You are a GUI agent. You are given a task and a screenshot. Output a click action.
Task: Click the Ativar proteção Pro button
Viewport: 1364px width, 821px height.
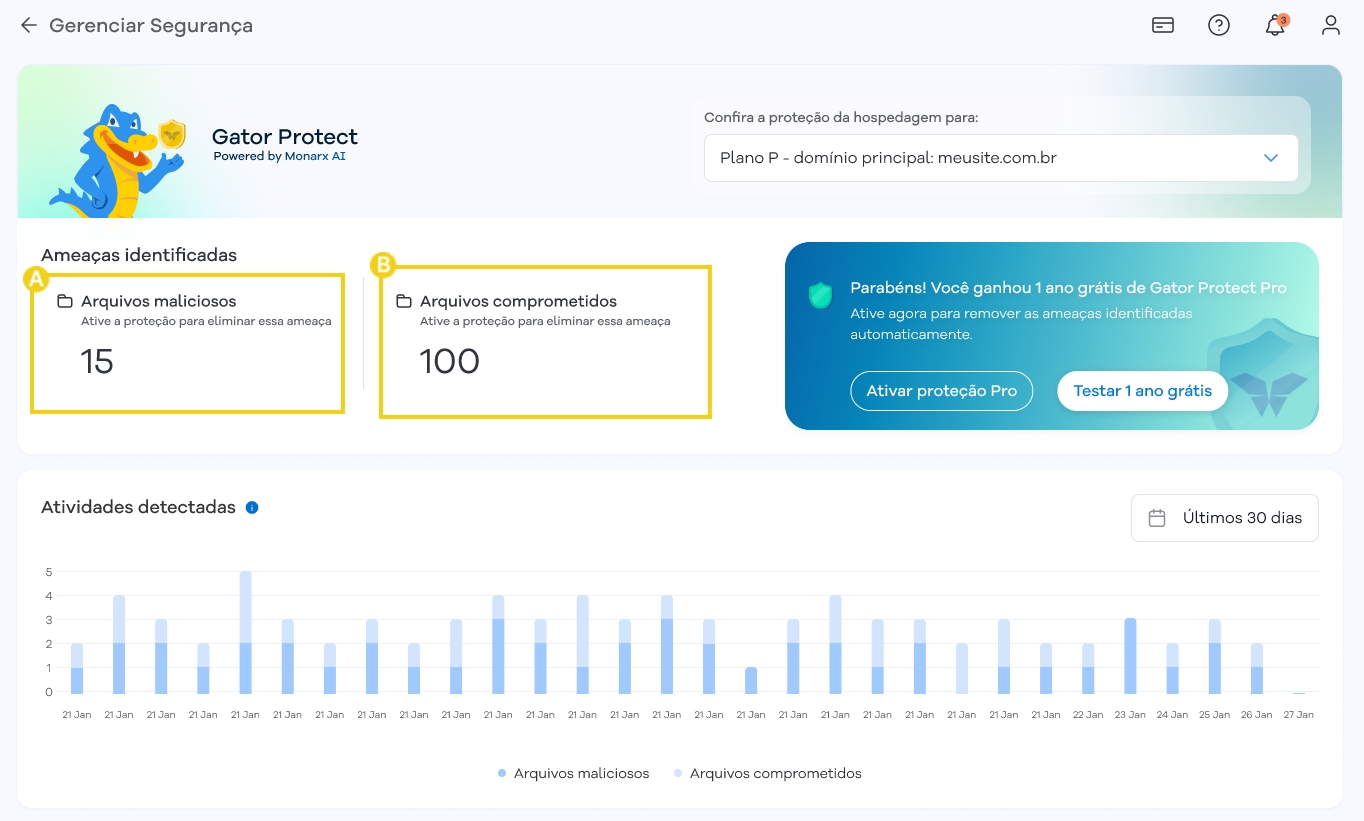coord(941,391)
